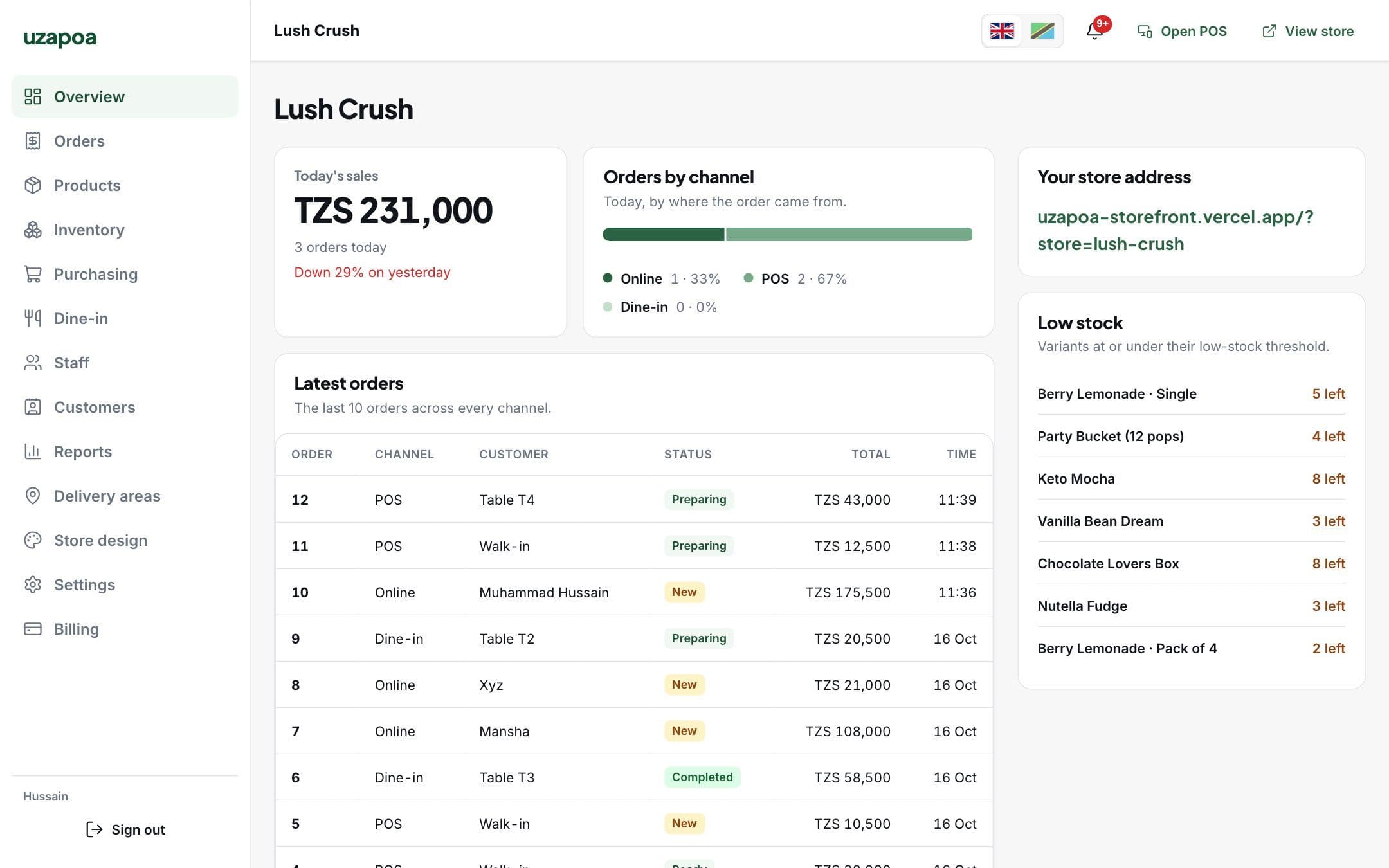This screenshot has width=1389, height=868.
Task: Click the POS segment of channel bar
Action: (x=849, y=234)
